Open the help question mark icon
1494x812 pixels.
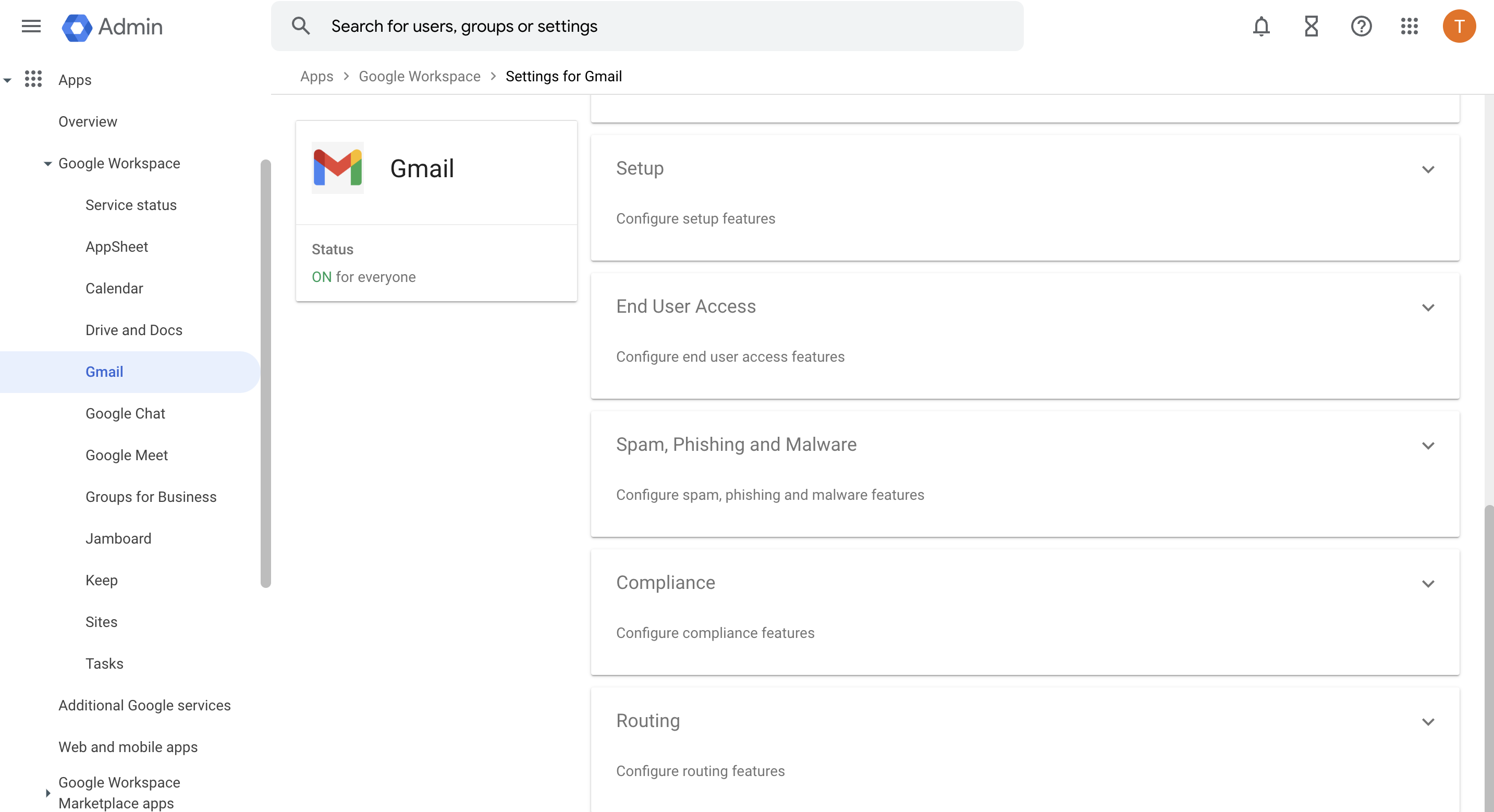coord(1361,26)
